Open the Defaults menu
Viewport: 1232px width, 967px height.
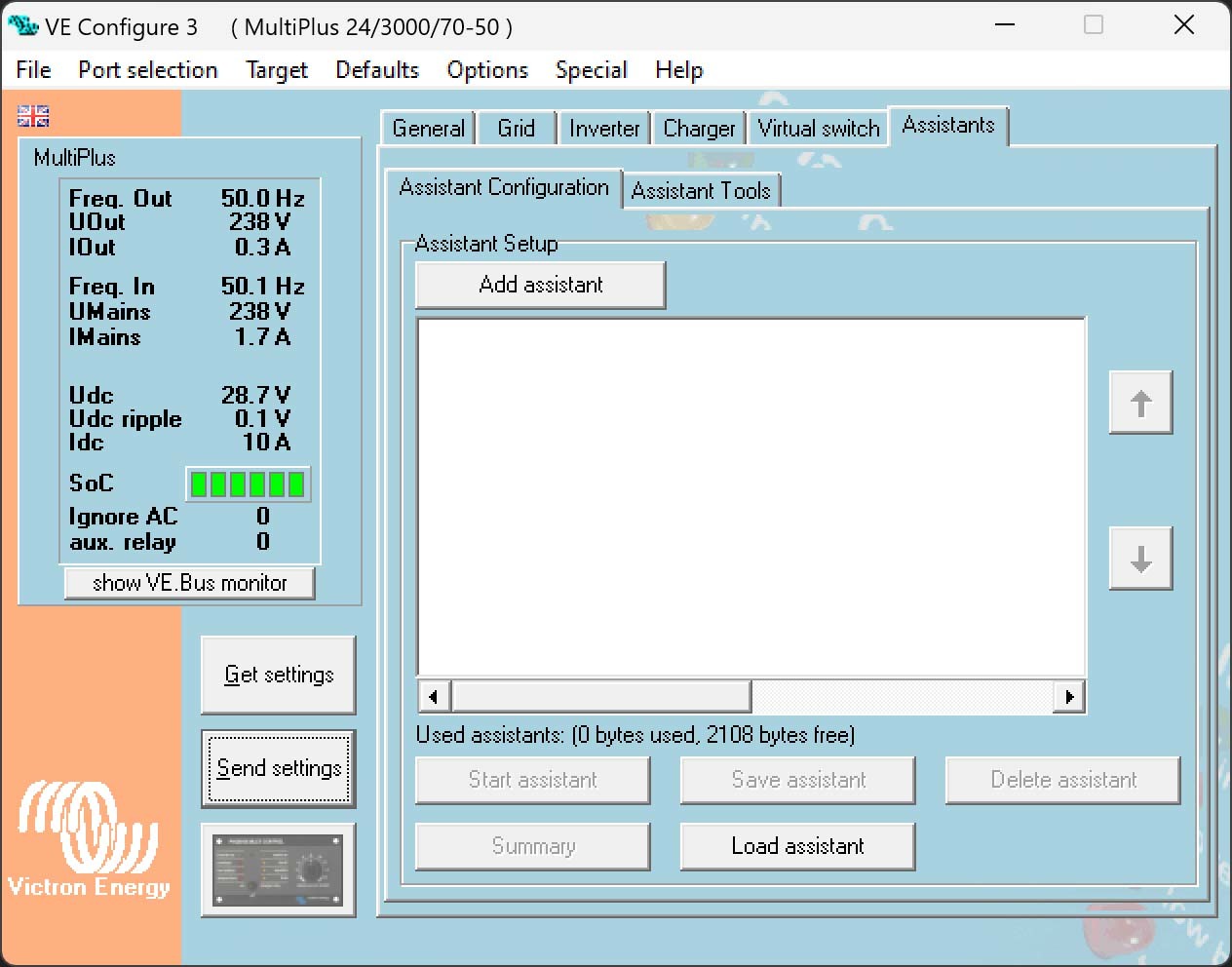(x=377, y=70)
